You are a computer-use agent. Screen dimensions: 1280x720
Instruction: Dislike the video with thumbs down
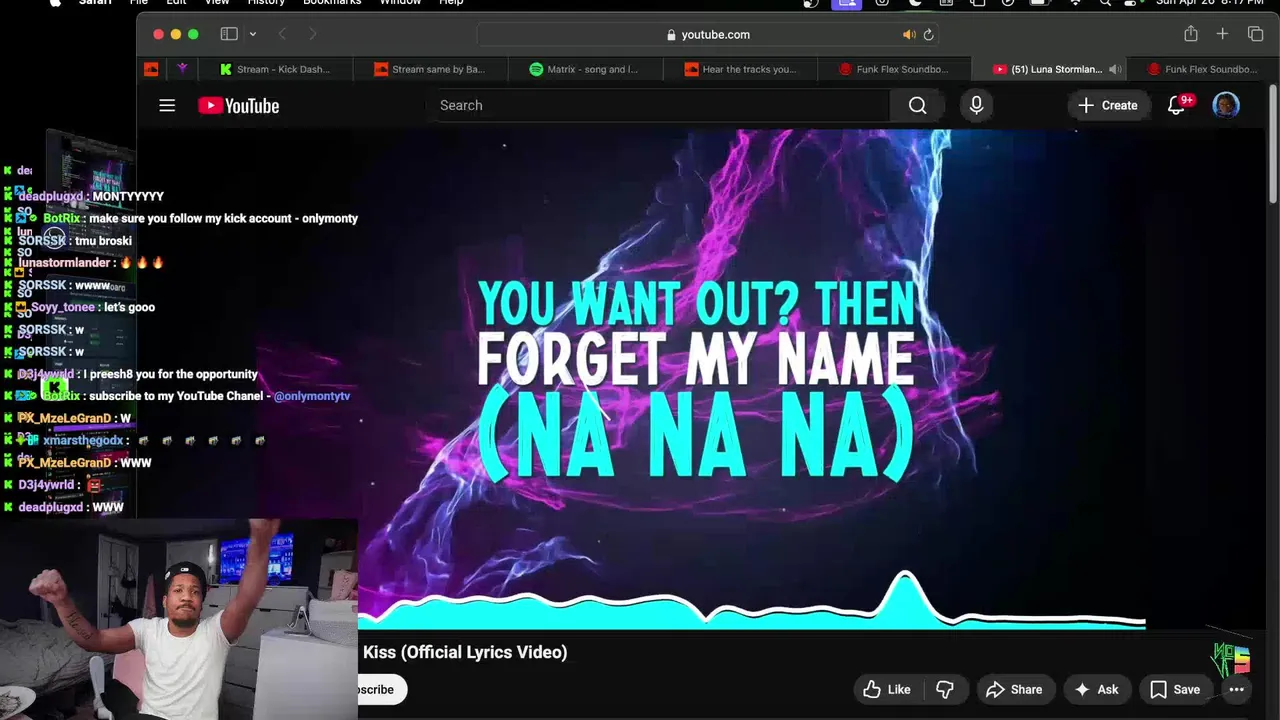945,689
